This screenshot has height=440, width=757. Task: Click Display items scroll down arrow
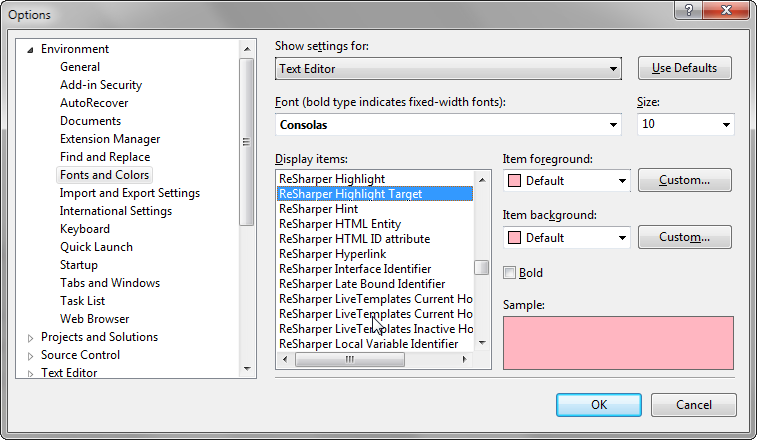coord(482,343)
